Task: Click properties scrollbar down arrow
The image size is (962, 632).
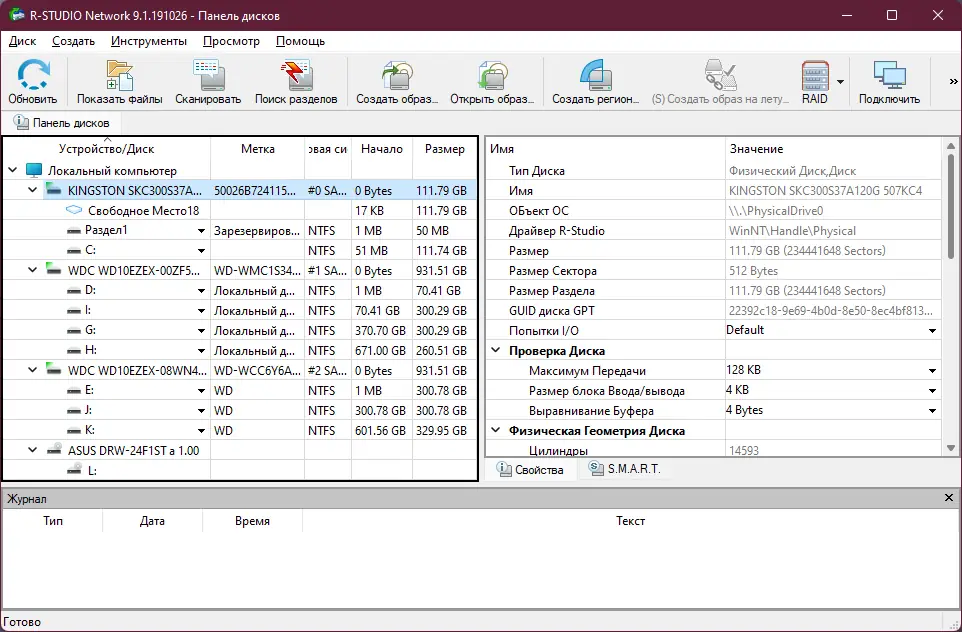Action: (x=951, y=449)
